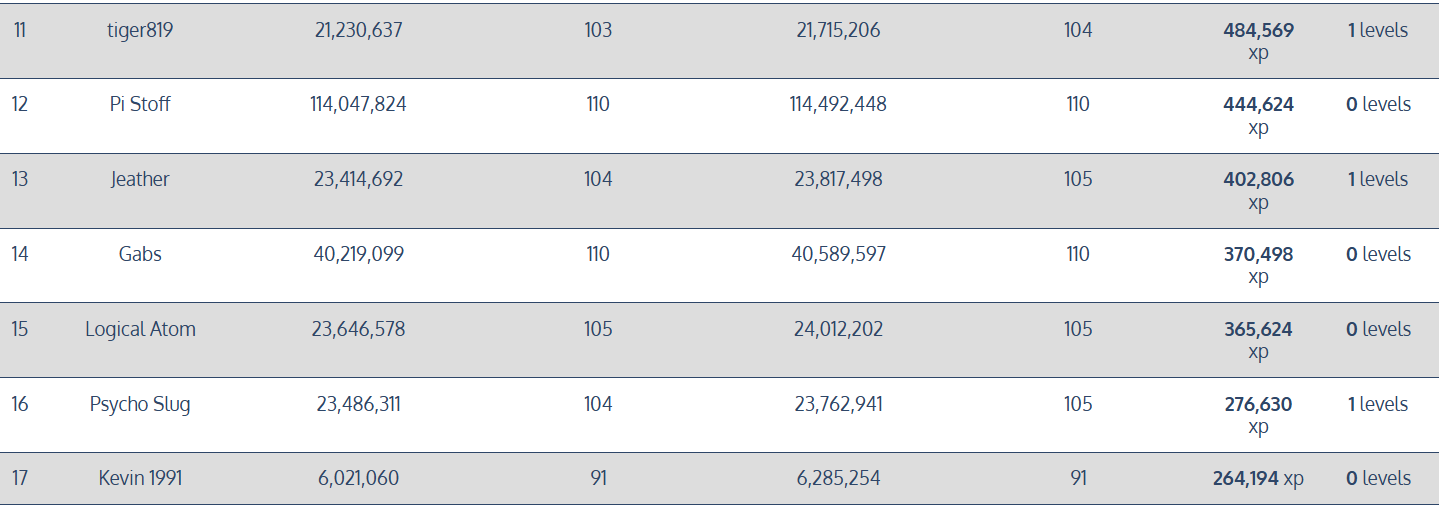This screenshot has height=509, width=1439.
Task: Click Logical Atom's ending xp 24,012,202
Action: click(838, 329)
